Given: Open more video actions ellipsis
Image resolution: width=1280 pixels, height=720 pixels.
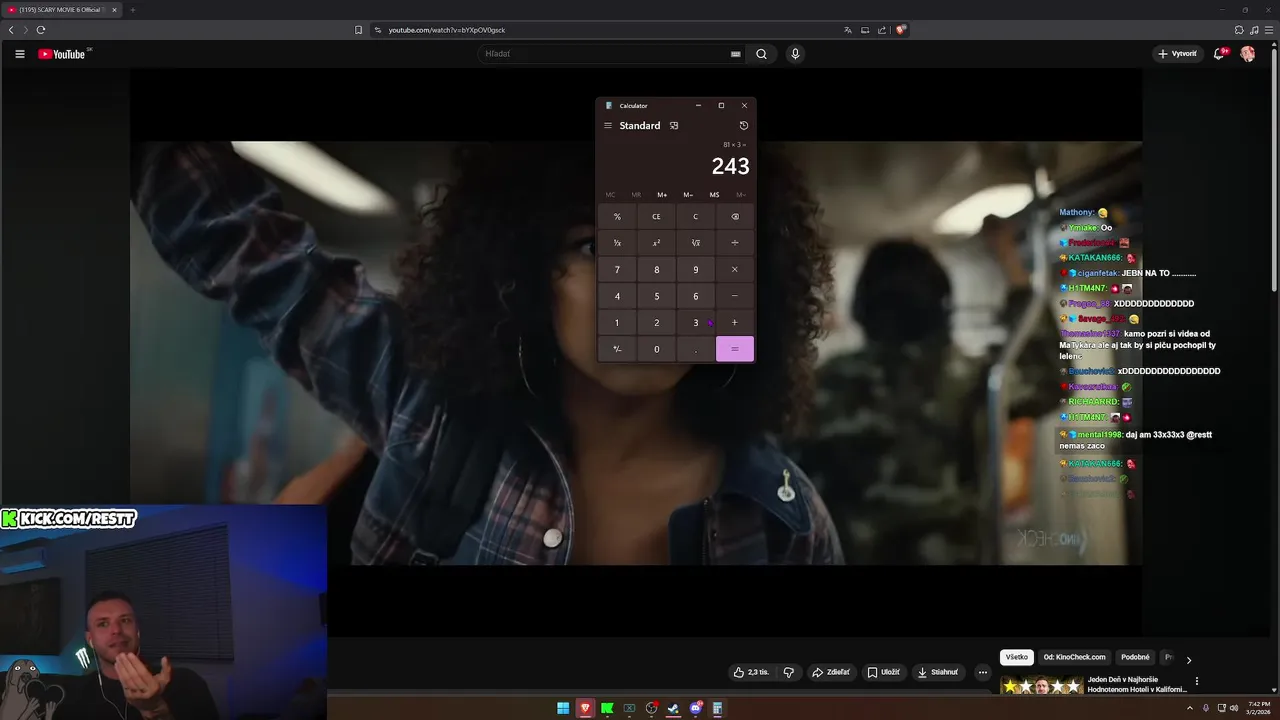Looking at the screenshot, I should point(983,672).
